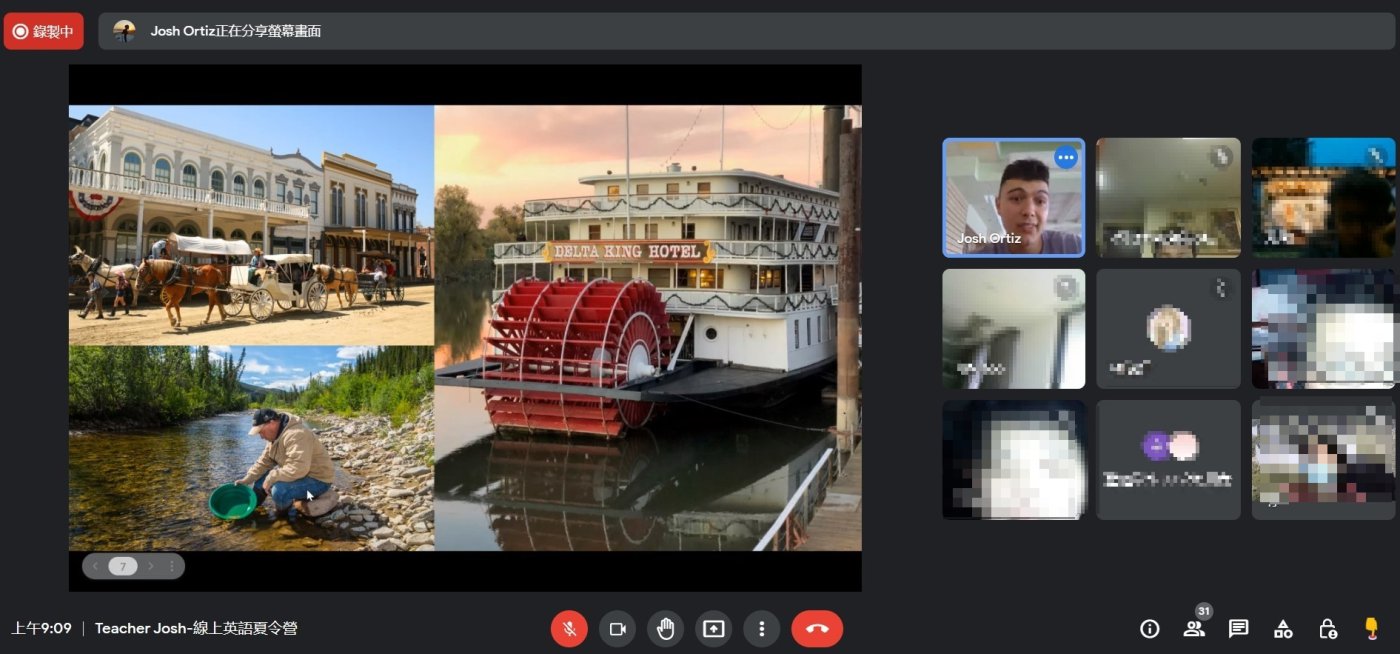Go to the previous slide with the left arrow
This screenshot has width=1400, height=654.
[95, 566]
